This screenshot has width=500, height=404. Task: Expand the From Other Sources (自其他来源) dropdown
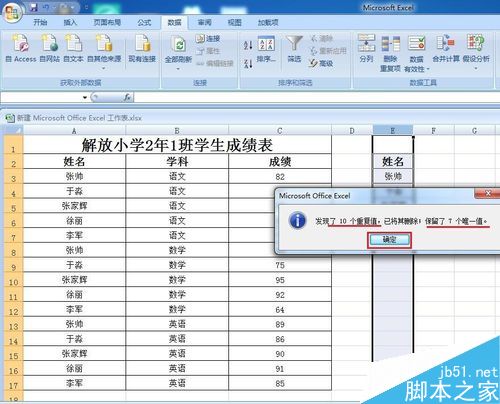click(x=104, y=68)
